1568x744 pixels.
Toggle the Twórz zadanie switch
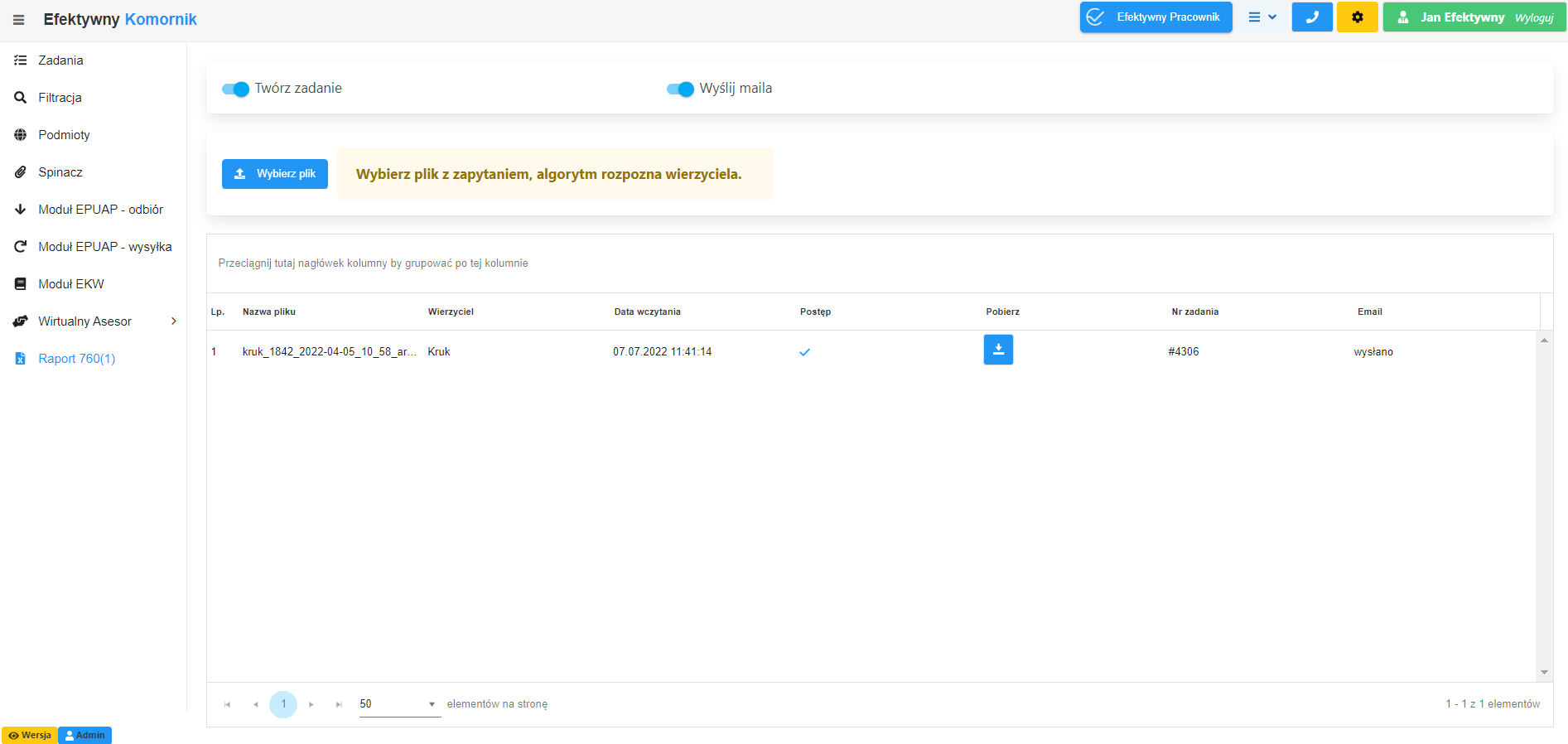click(x=235, y=89)
